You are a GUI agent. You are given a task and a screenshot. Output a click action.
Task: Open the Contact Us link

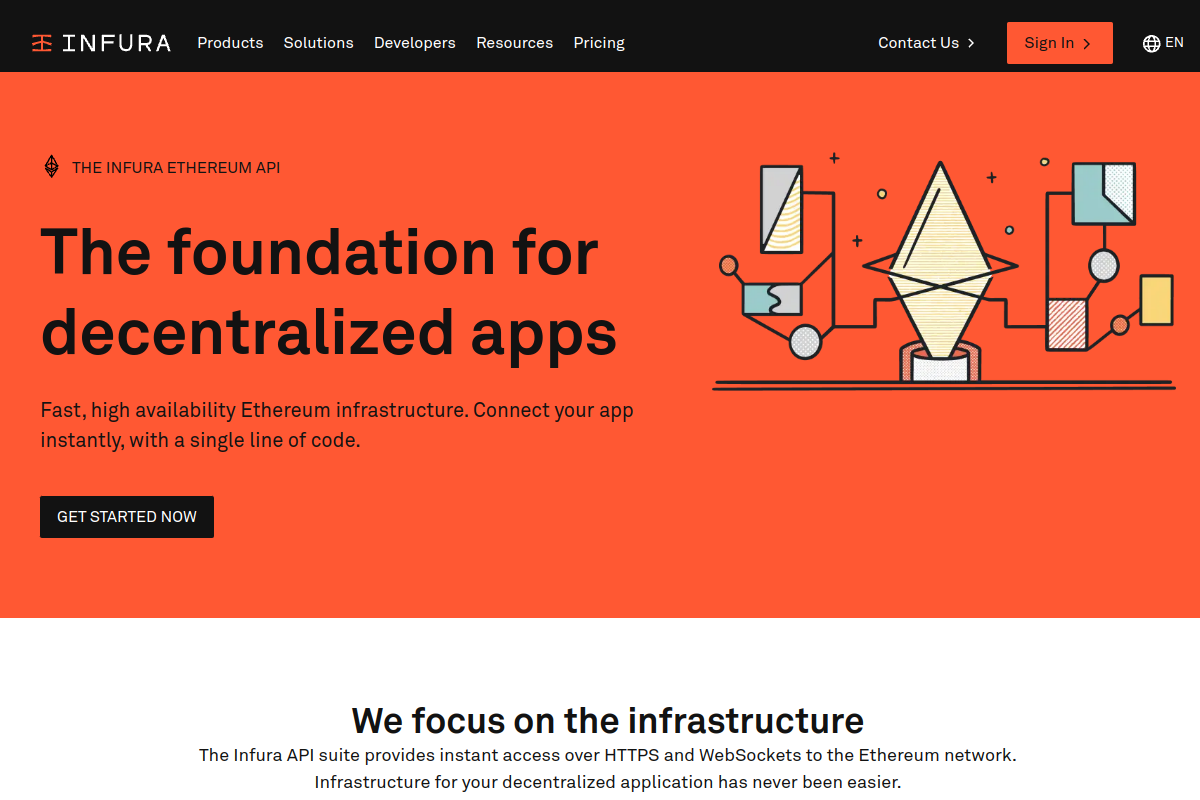pyautogui.click(x=927, y=43)
